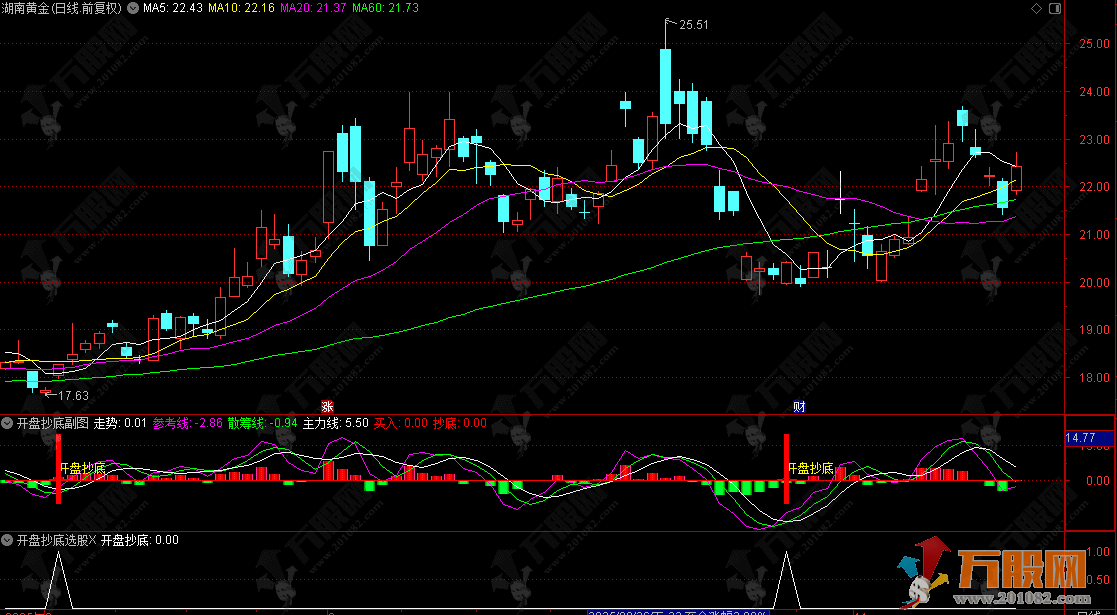Click the blue 财 marker icon
This screenshot has width=1117, height=615.
point(799,406)
